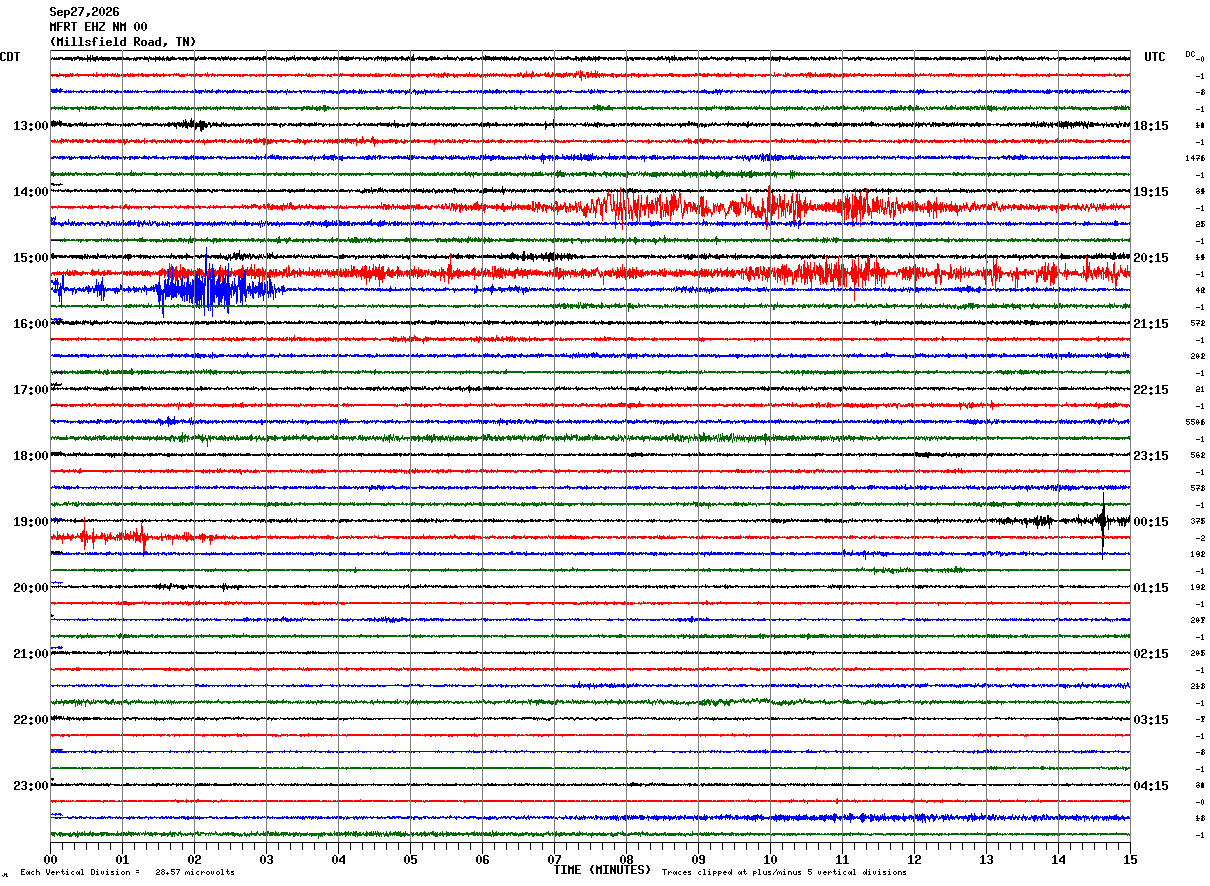Click the 15:00 CDT time label
Viewport: 1210px width, 886px height.
[x=30, y=258]
